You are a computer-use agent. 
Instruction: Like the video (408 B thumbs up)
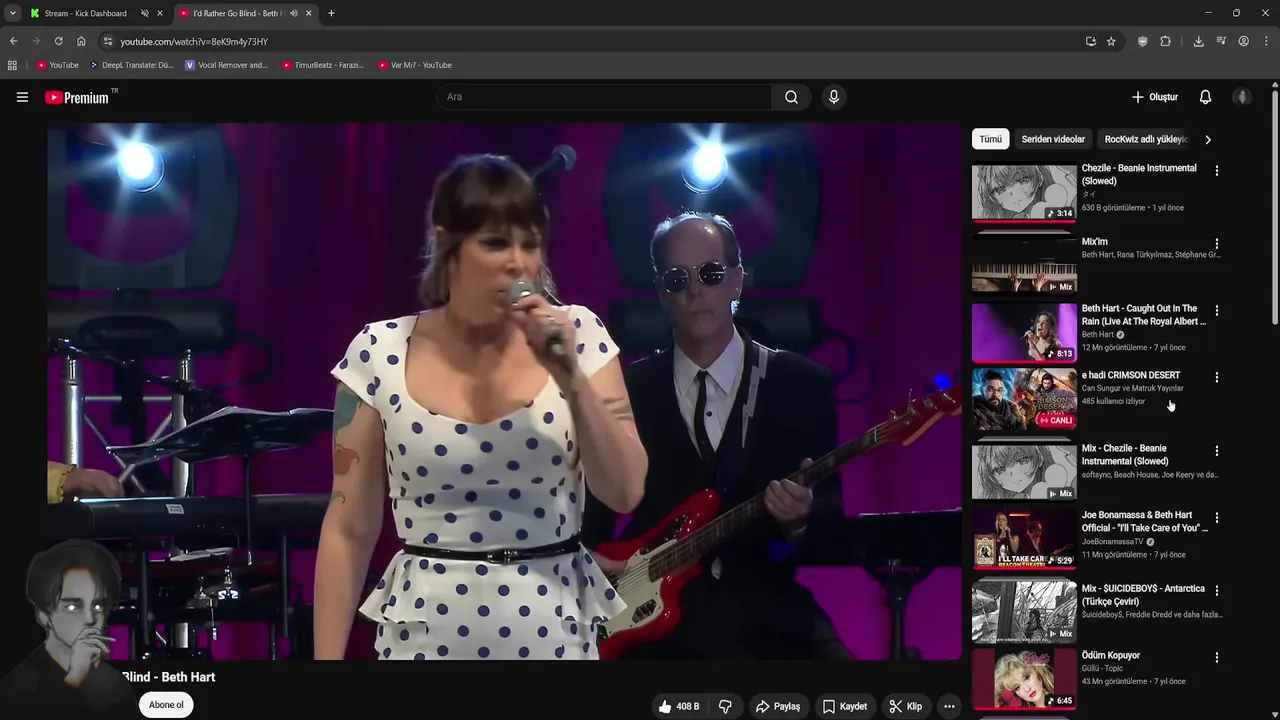(678, 706)
